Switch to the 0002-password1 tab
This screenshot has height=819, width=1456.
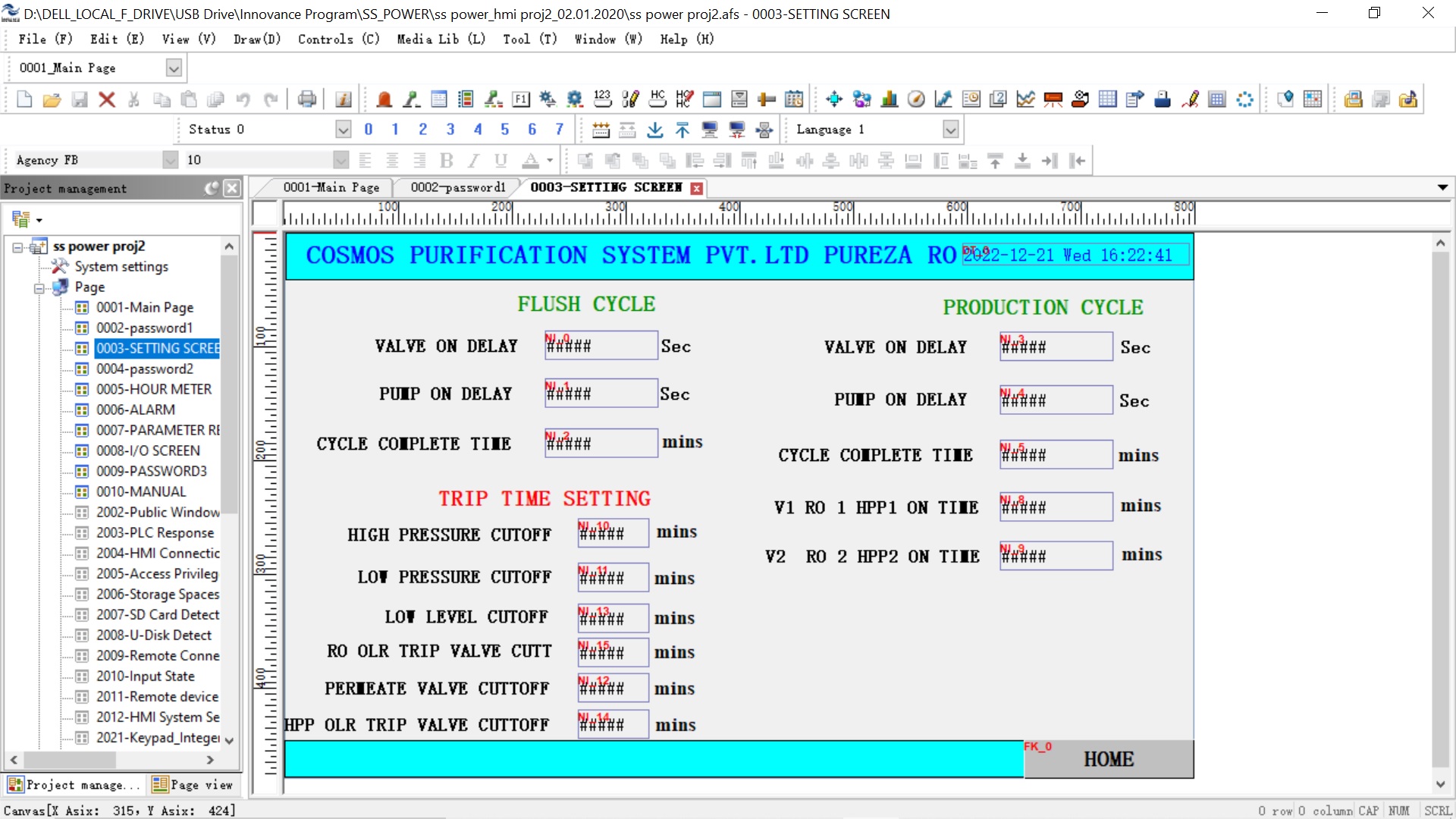[x=457, y=187]
